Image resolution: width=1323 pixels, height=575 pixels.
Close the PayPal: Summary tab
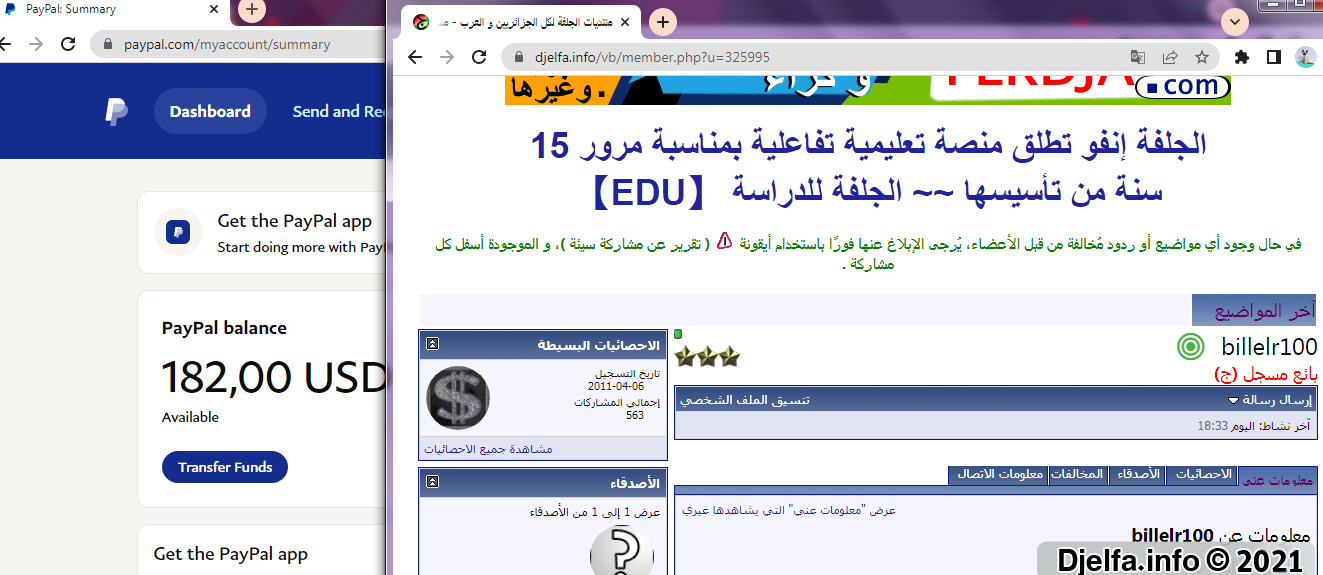pos(213,9)
